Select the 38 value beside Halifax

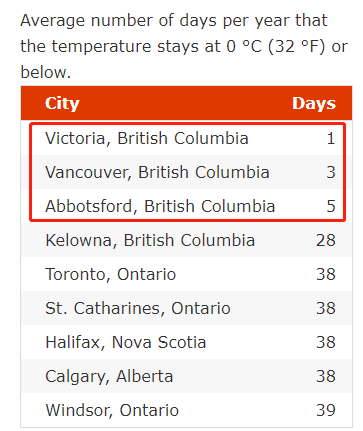[x=326, y=342]
